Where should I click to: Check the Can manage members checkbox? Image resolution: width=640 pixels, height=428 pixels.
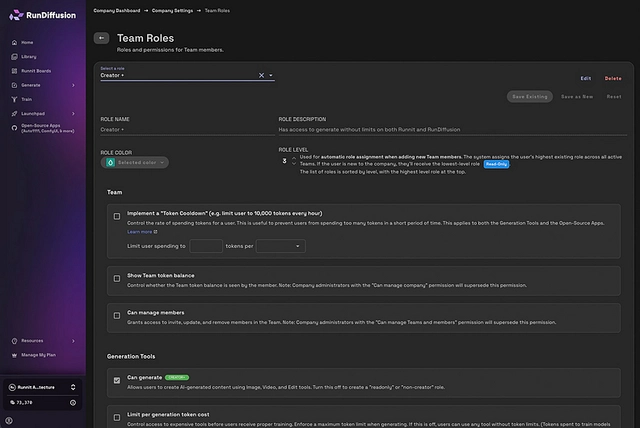point(117,316)
